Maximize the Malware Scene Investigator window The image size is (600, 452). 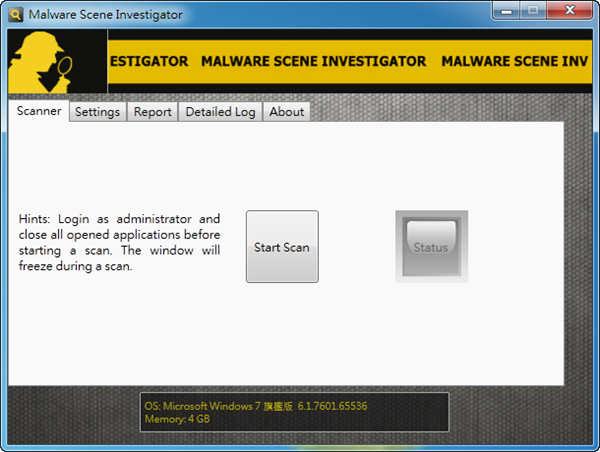point(533,10)
